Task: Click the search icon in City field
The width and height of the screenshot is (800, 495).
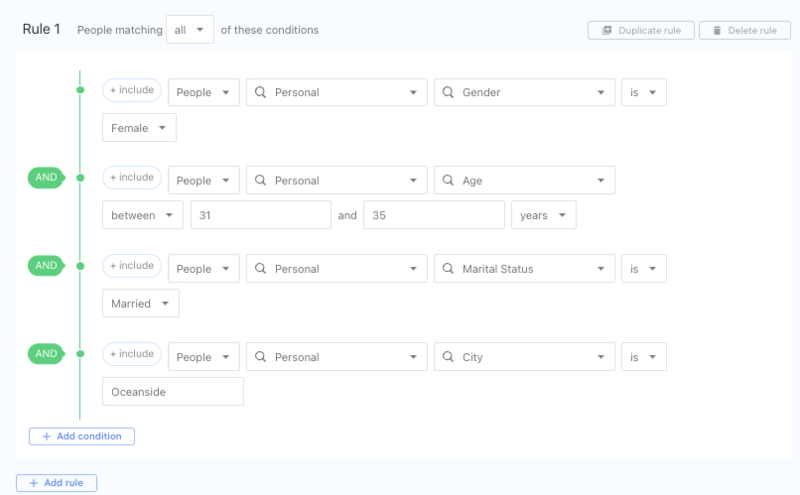Action: [x=447, y=357]
